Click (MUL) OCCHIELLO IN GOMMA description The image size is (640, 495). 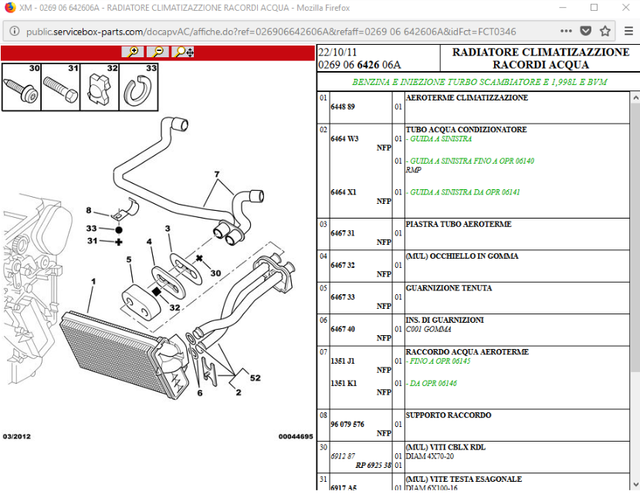click(462, 256)
